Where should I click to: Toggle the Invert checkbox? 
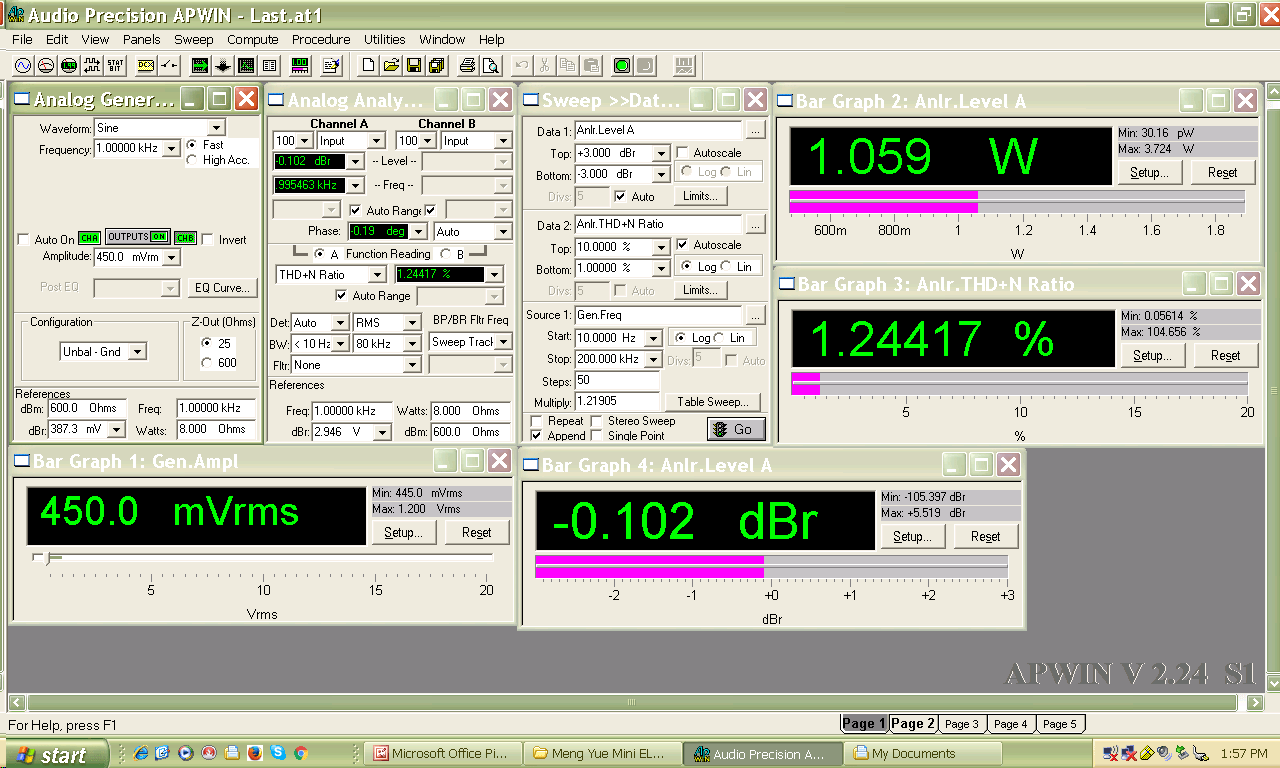click(x=208, y=240)
